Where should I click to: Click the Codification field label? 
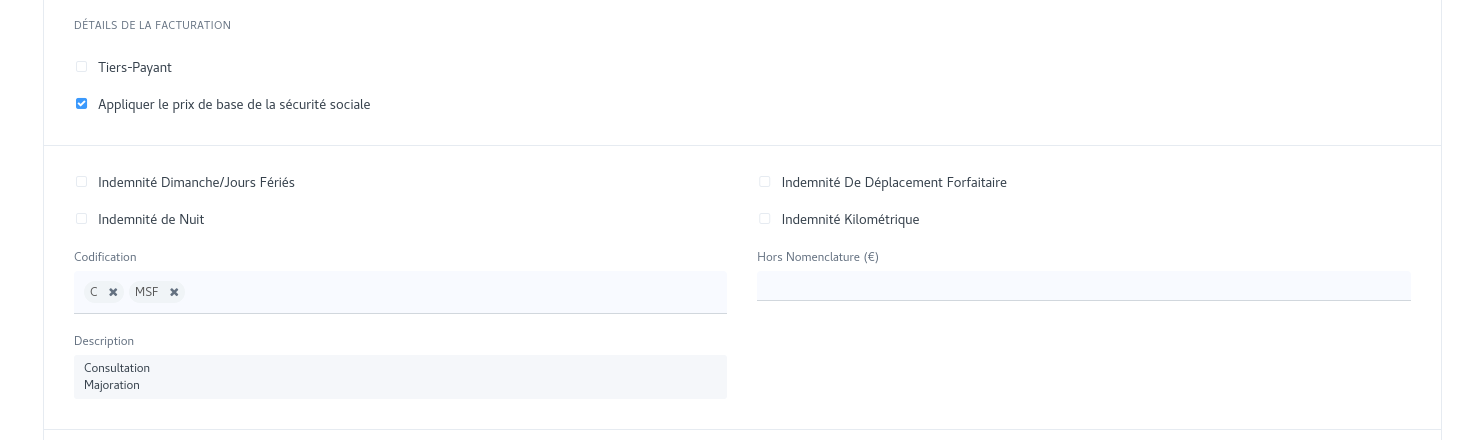click(105, 257)
